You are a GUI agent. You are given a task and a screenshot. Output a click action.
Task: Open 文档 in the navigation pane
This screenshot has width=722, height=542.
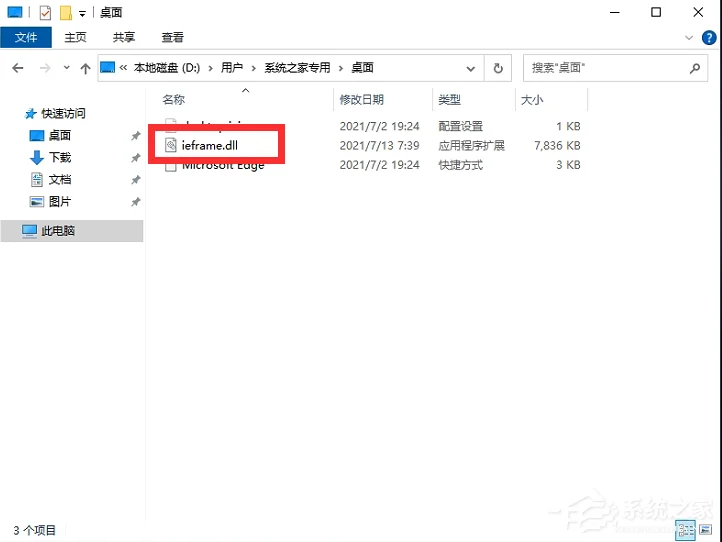point(60,180)
